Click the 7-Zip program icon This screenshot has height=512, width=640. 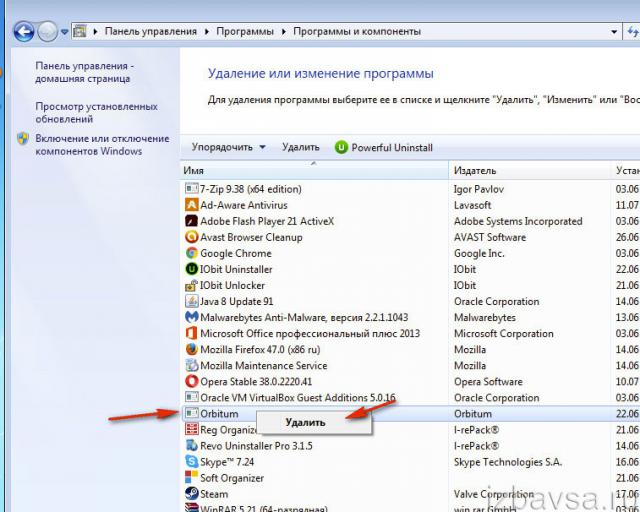[191, 189]
